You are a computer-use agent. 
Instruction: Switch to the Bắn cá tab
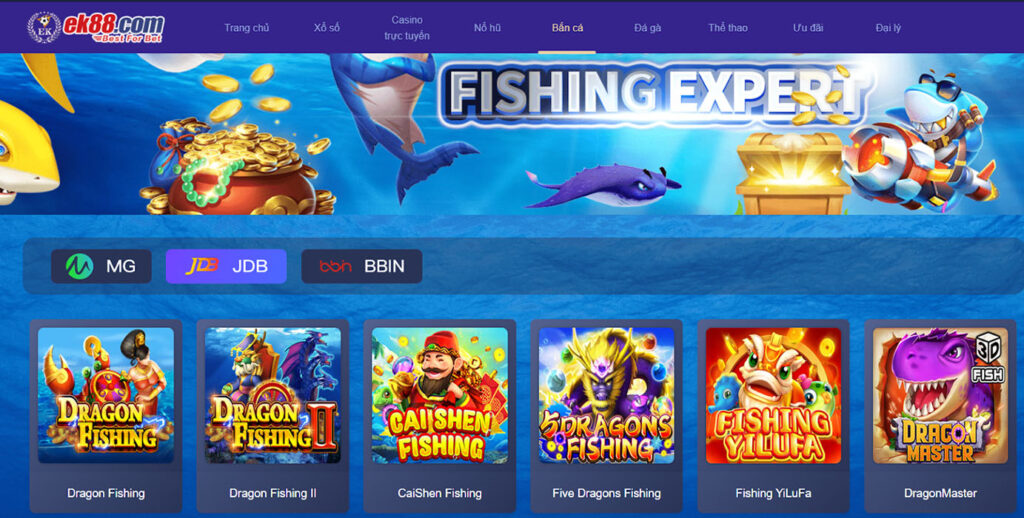568,28
